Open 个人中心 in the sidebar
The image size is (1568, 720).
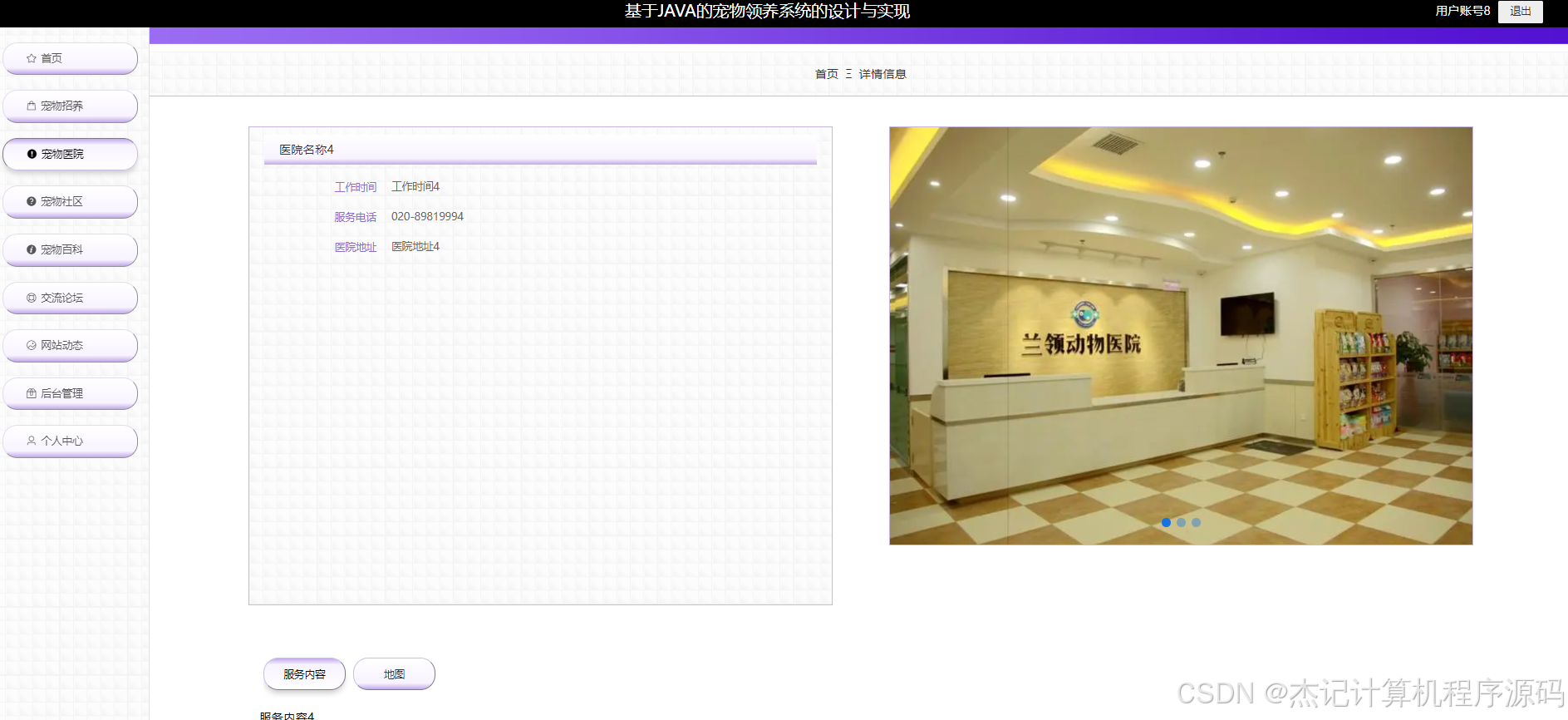71,441
